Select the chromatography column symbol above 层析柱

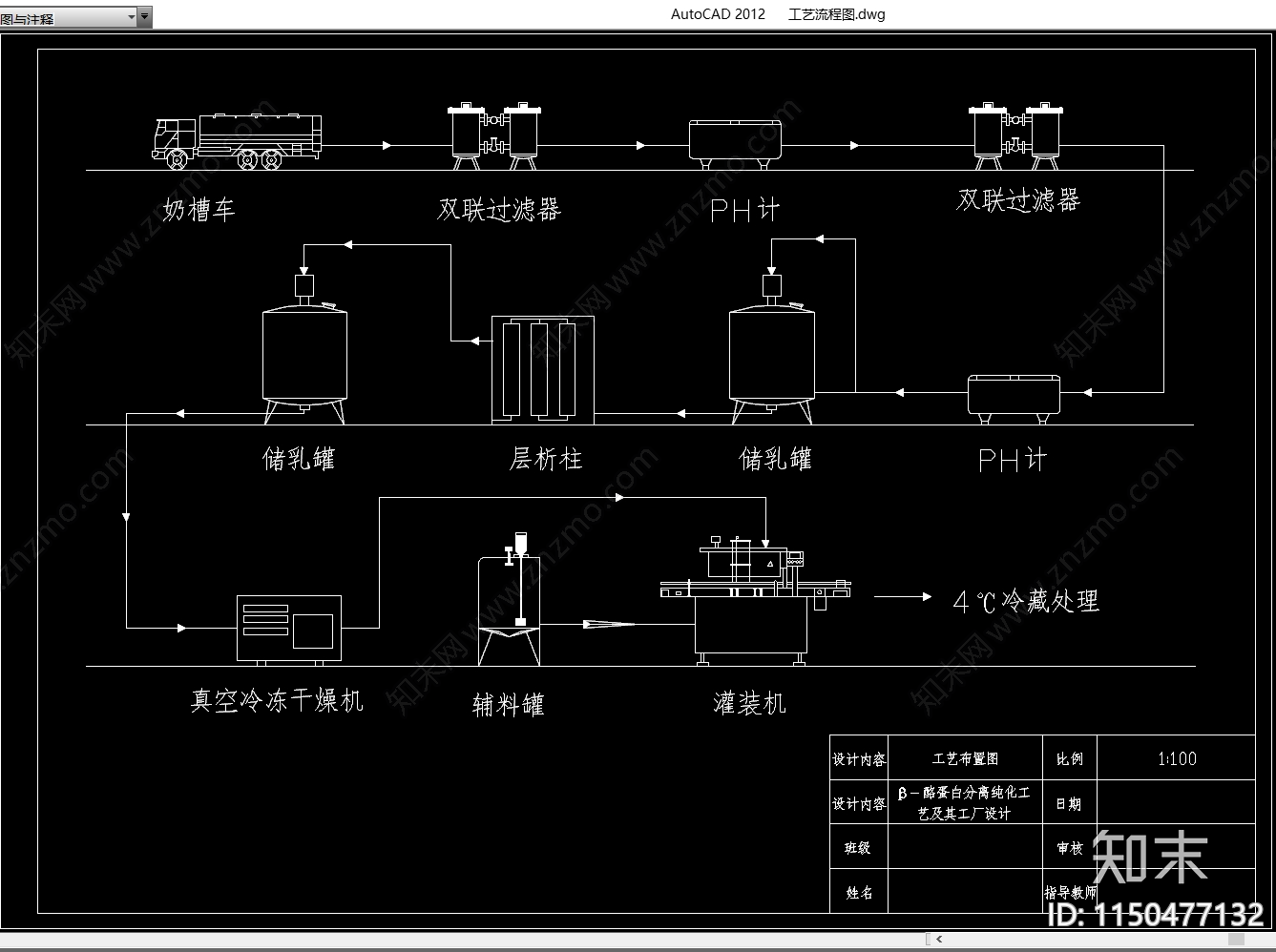543,369
